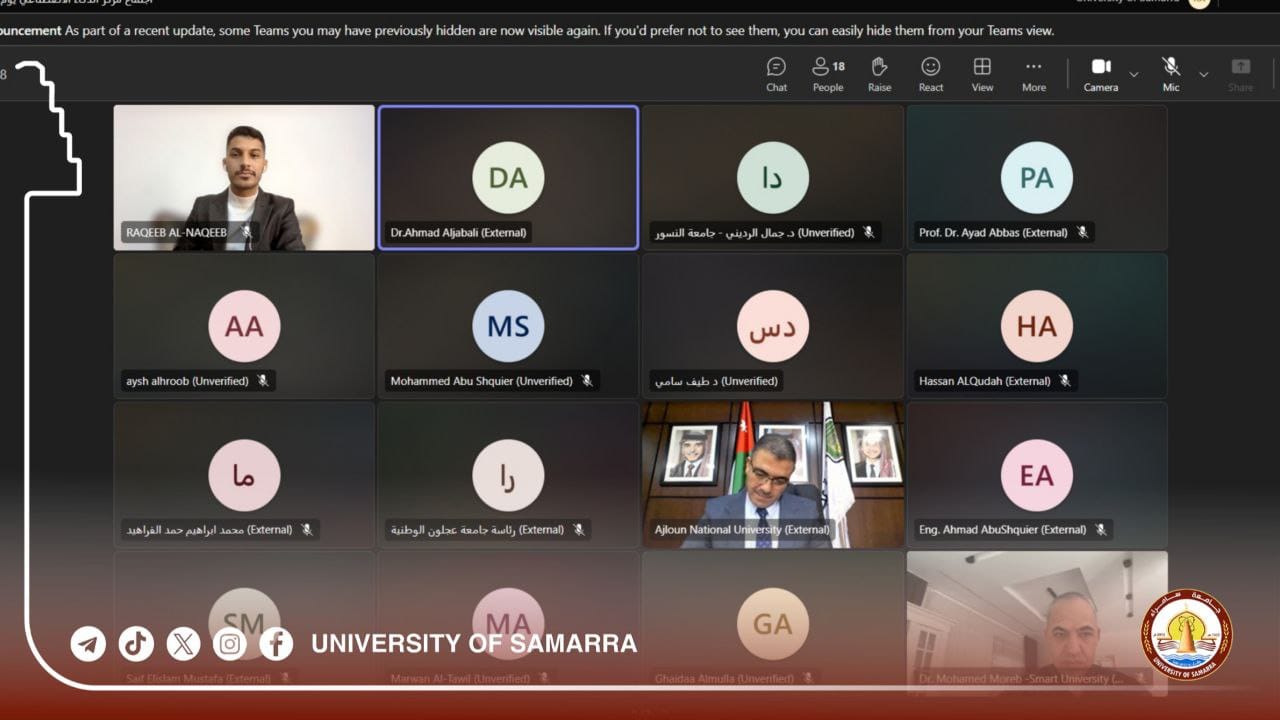Image resolution: width=1280 pixels, height=720 pixels.
Task: Change the meeting View layout
Action: [982, 74]
